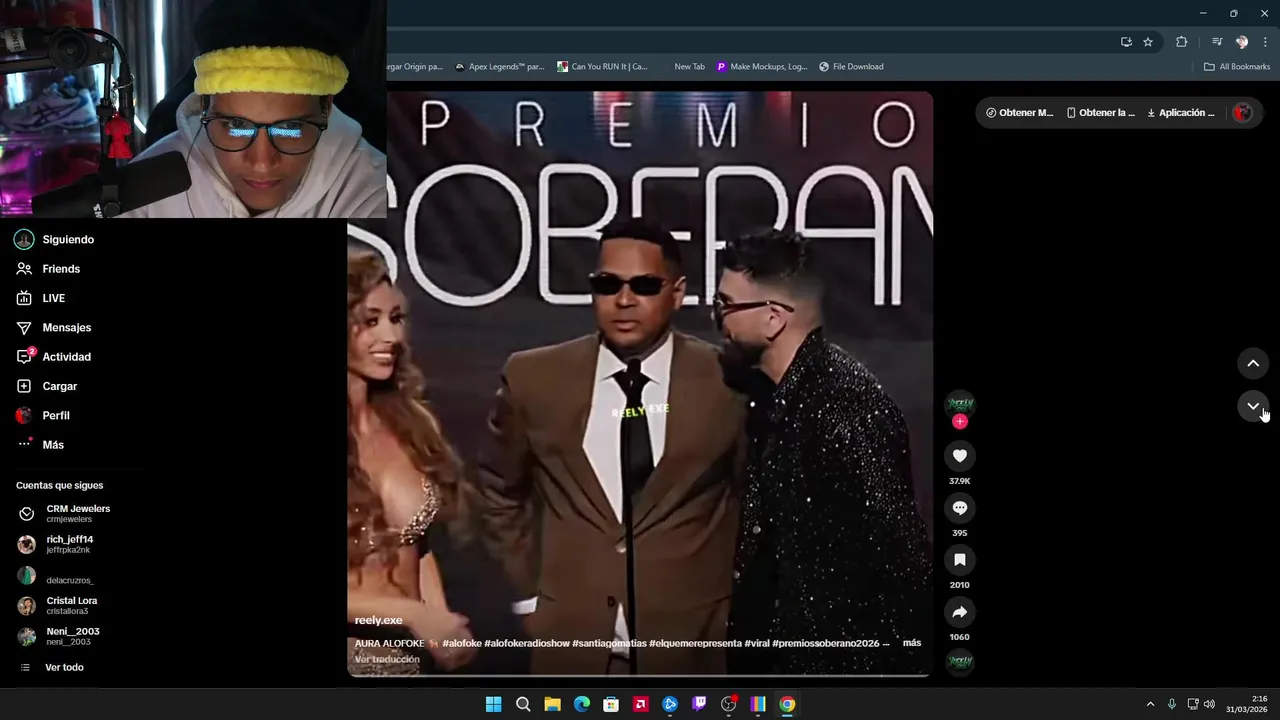Open the Make Mockups bookmark

[762, 67]
